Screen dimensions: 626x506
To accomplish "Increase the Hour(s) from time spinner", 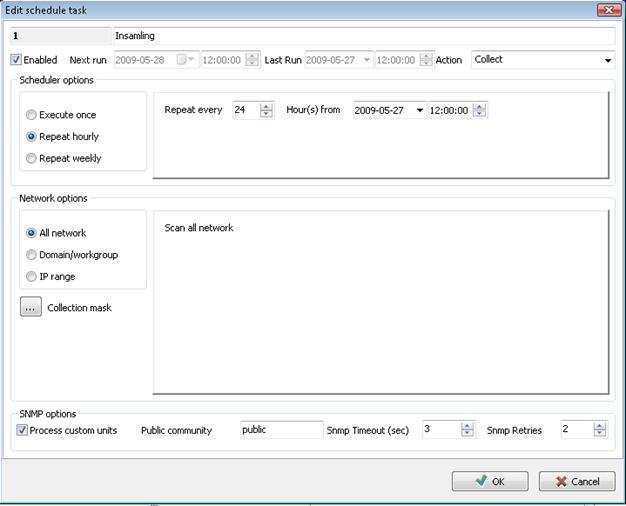I will [x=480, y=106].
